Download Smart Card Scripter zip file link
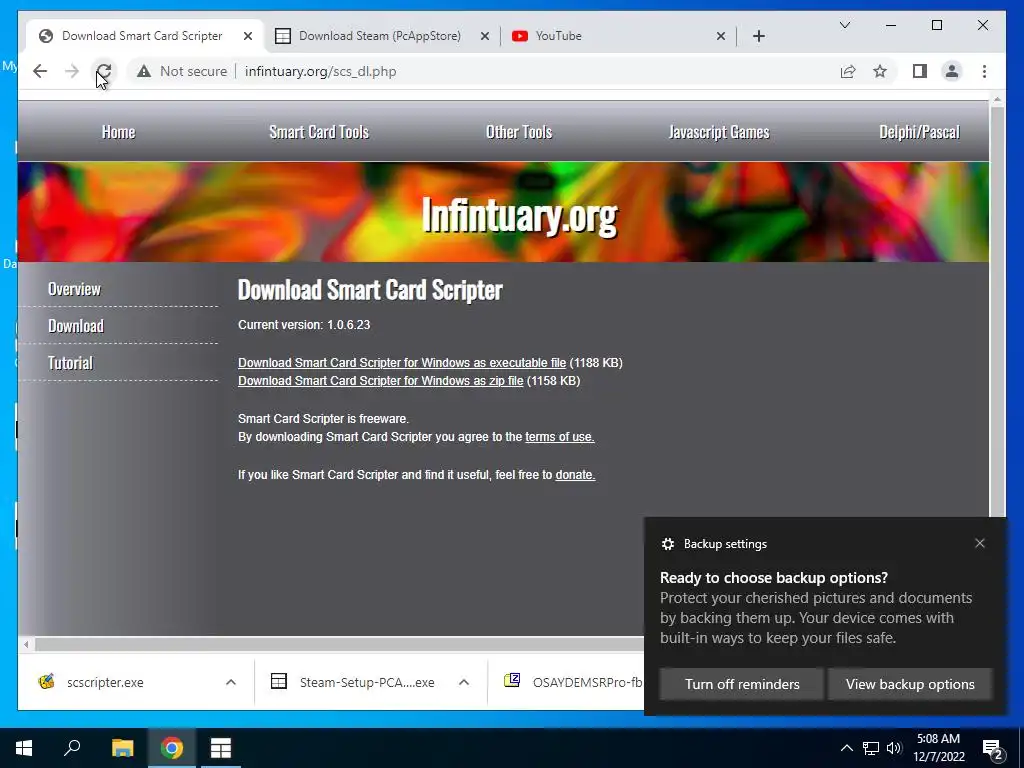1024x768 pixels. tap(380, 381)
